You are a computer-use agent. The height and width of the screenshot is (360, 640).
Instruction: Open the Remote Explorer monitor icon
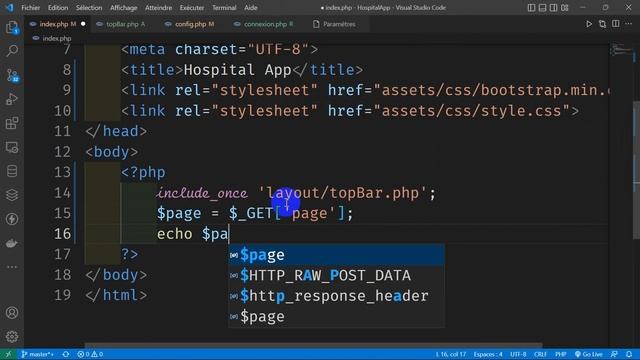coord(12,147)
